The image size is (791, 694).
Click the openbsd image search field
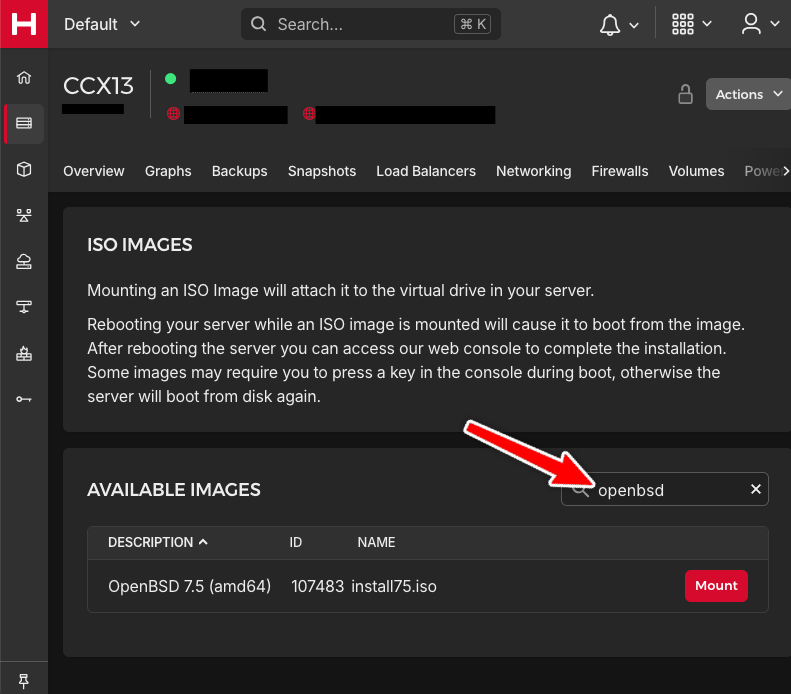[x=664, y=489]
